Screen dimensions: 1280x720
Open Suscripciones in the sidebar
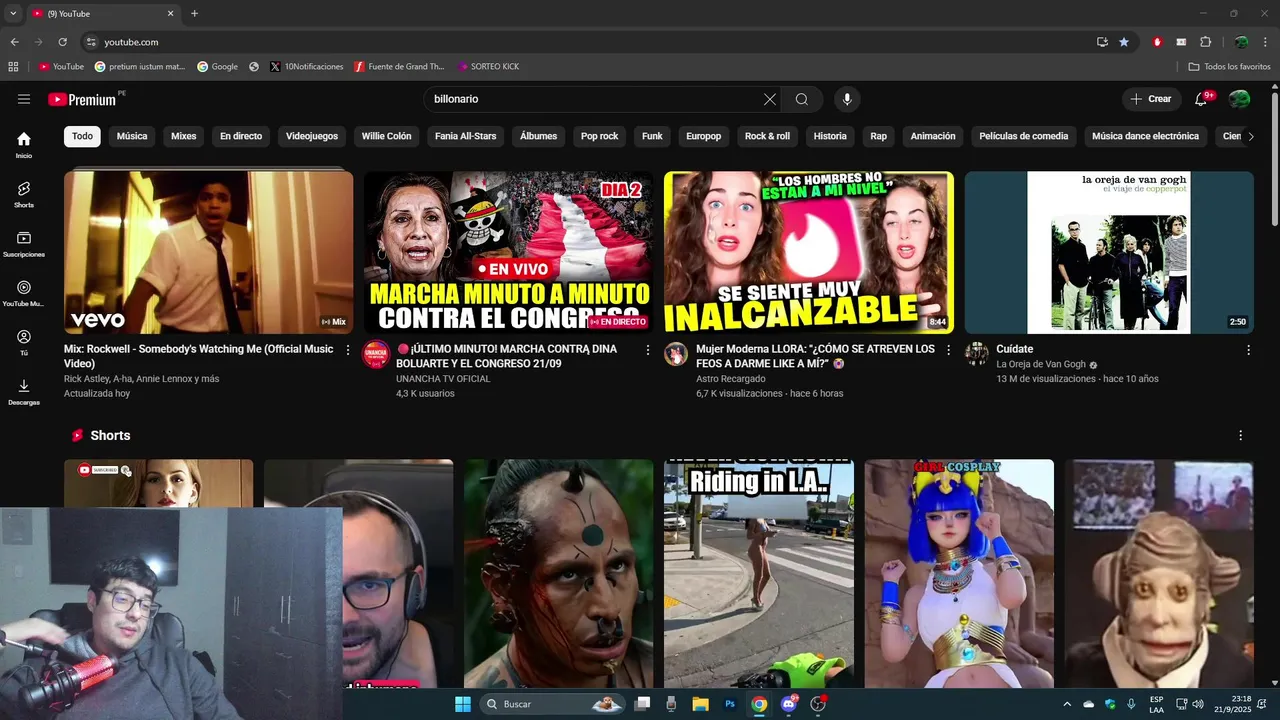[x=24, y=244]
